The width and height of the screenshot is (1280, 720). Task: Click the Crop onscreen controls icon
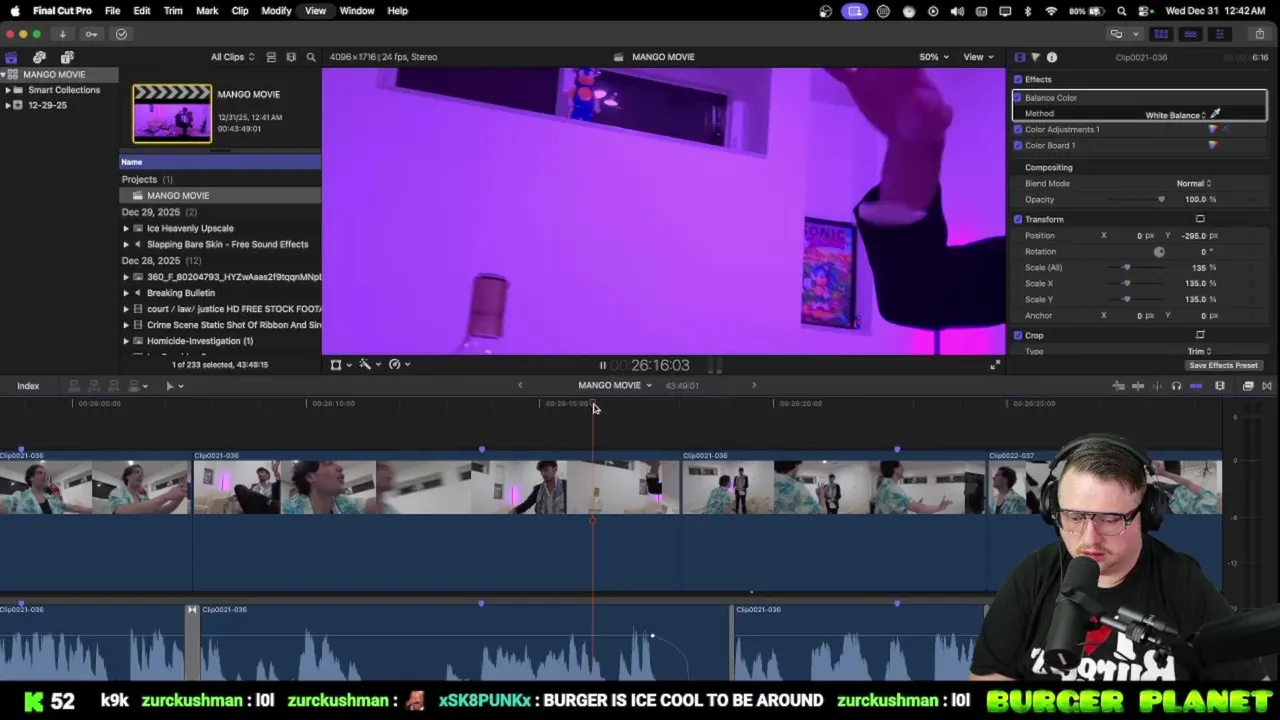(x=1200, y=335)
